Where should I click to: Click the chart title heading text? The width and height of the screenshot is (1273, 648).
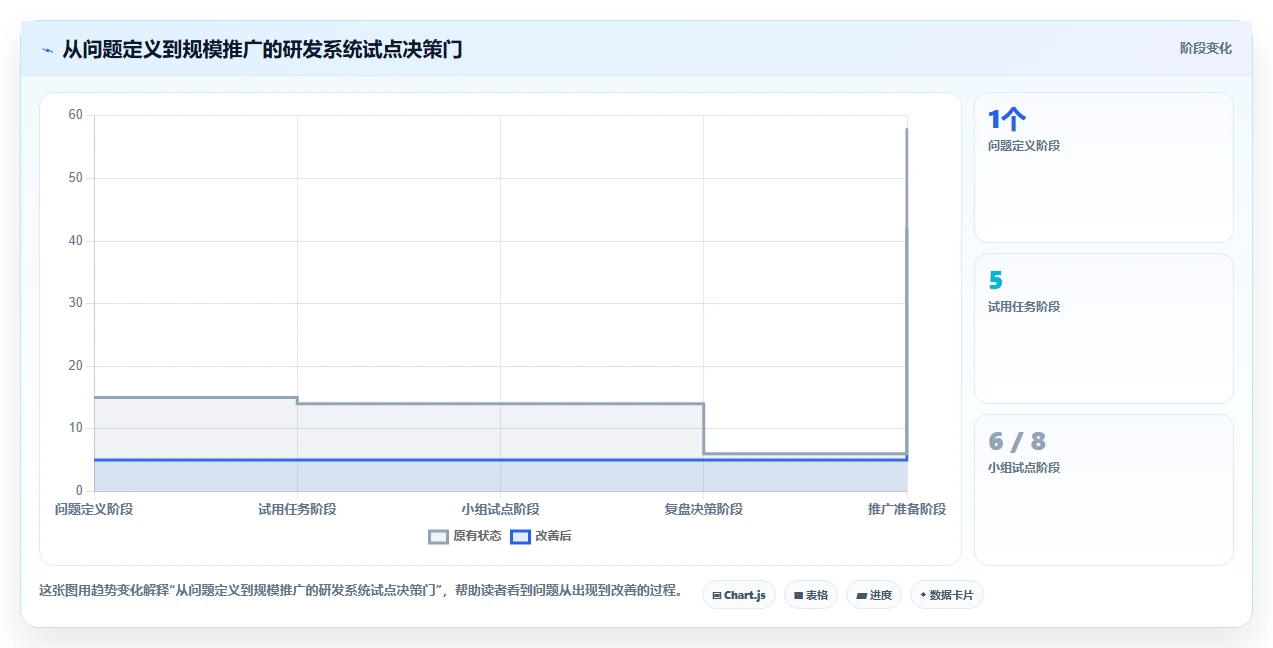pyautogui.click(x=262, y=49)
